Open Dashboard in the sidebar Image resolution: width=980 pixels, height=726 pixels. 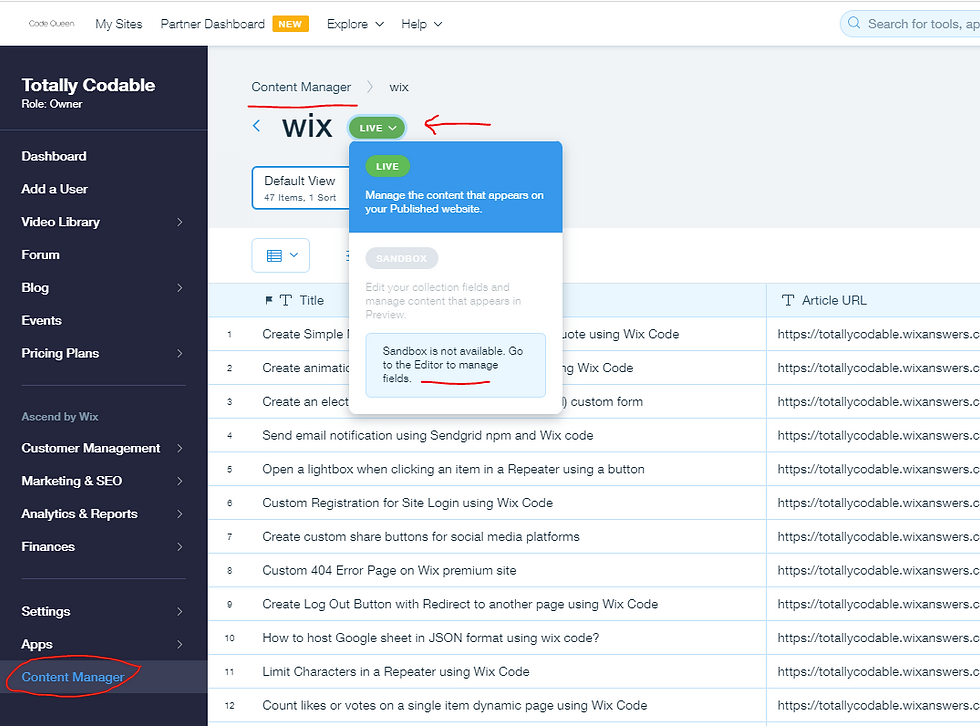[54, 156]
